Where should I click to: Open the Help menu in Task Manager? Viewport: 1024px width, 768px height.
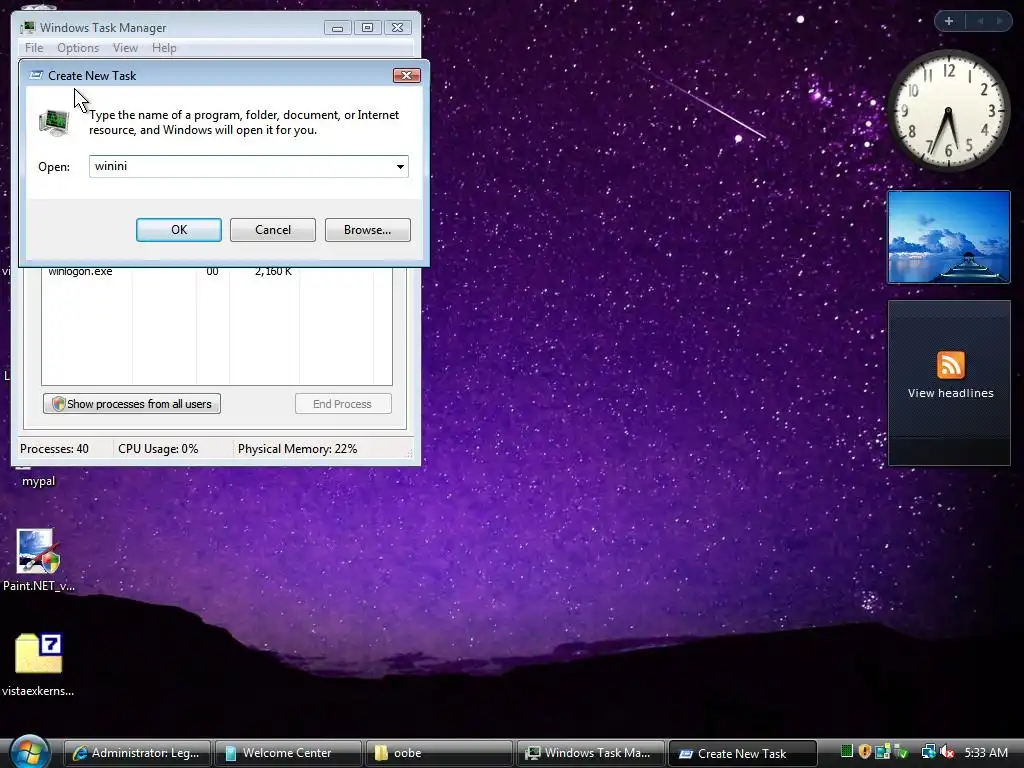(x=164, y=48)
